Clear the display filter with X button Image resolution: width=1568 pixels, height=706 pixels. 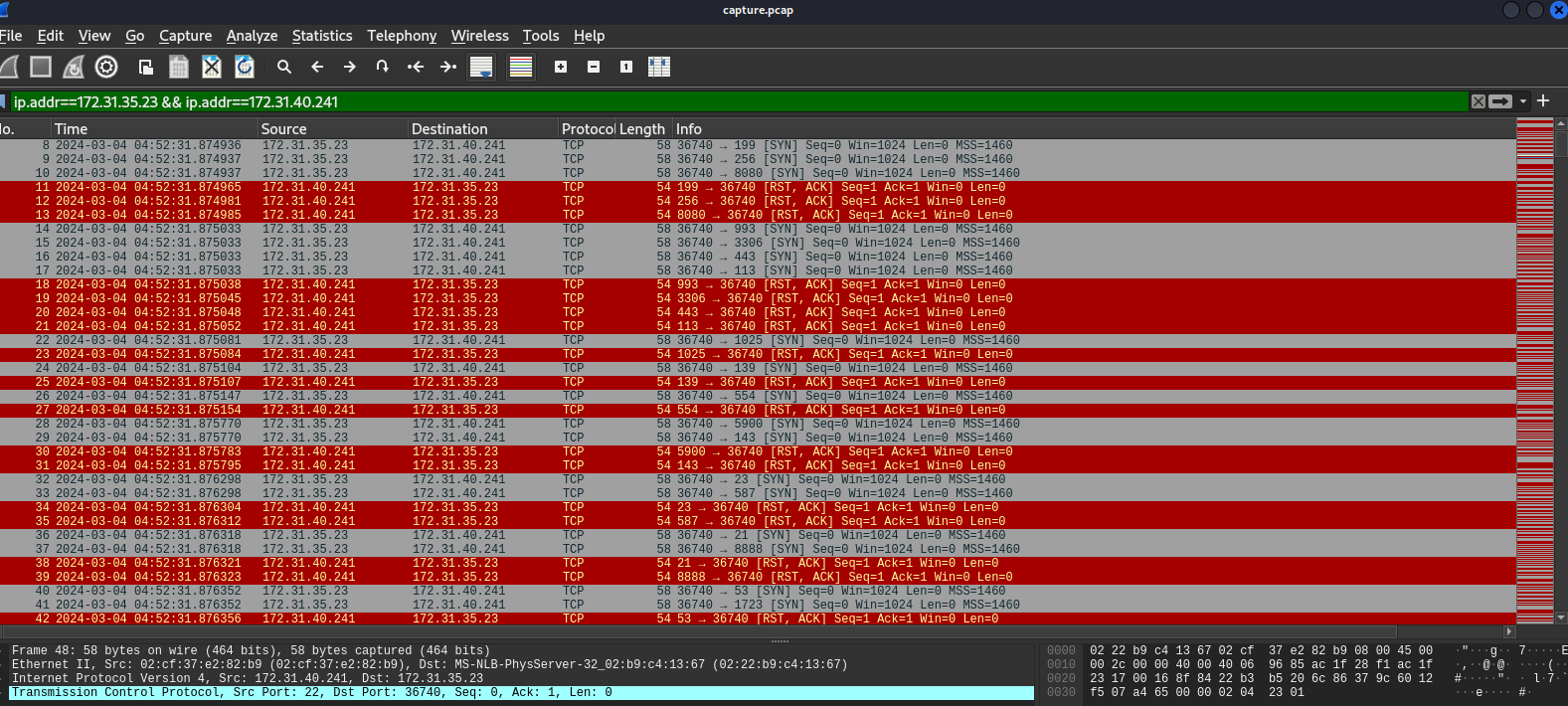point(1479,101)
